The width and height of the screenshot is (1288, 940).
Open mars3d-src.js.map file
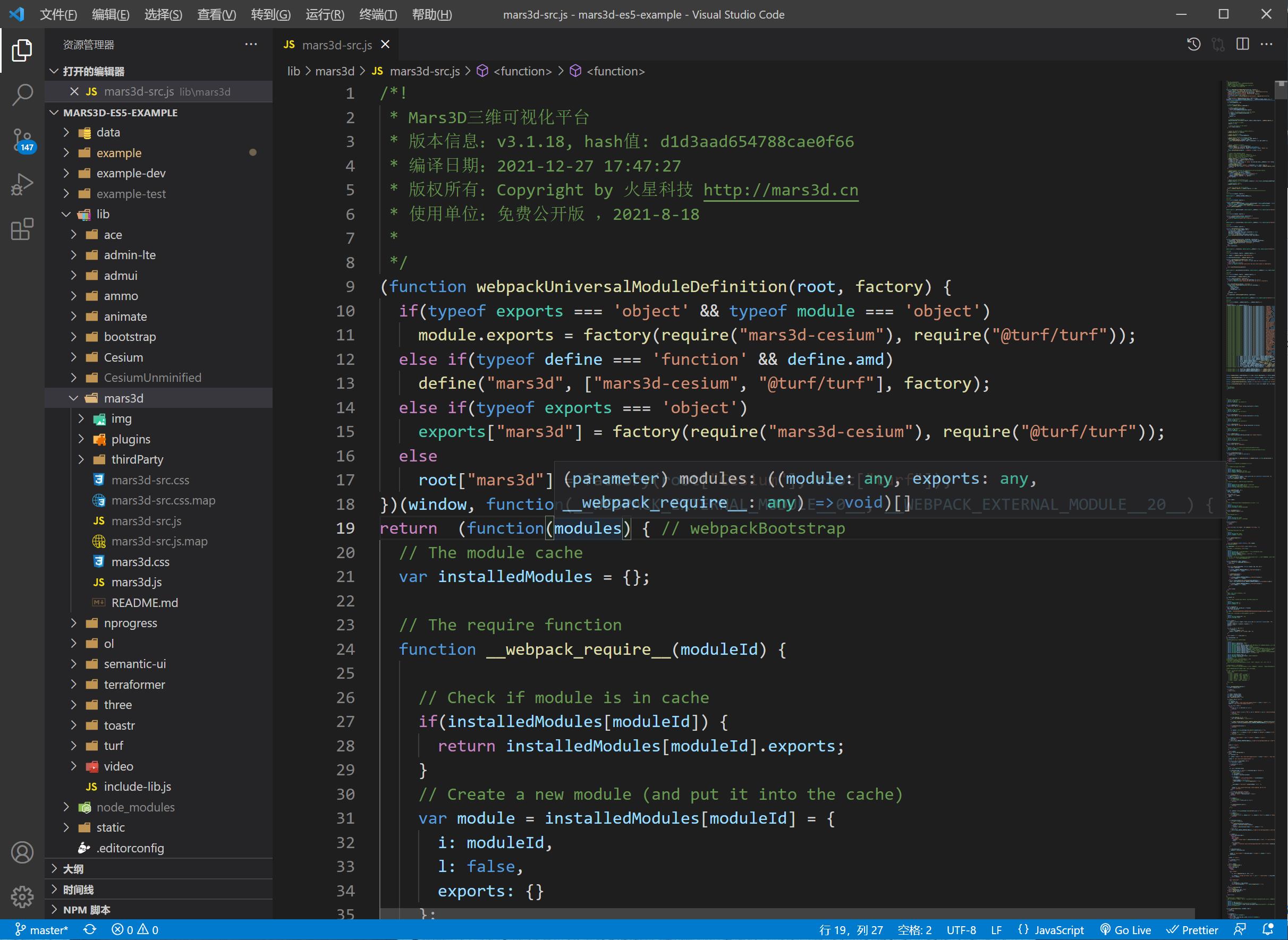tap(158, 541)
